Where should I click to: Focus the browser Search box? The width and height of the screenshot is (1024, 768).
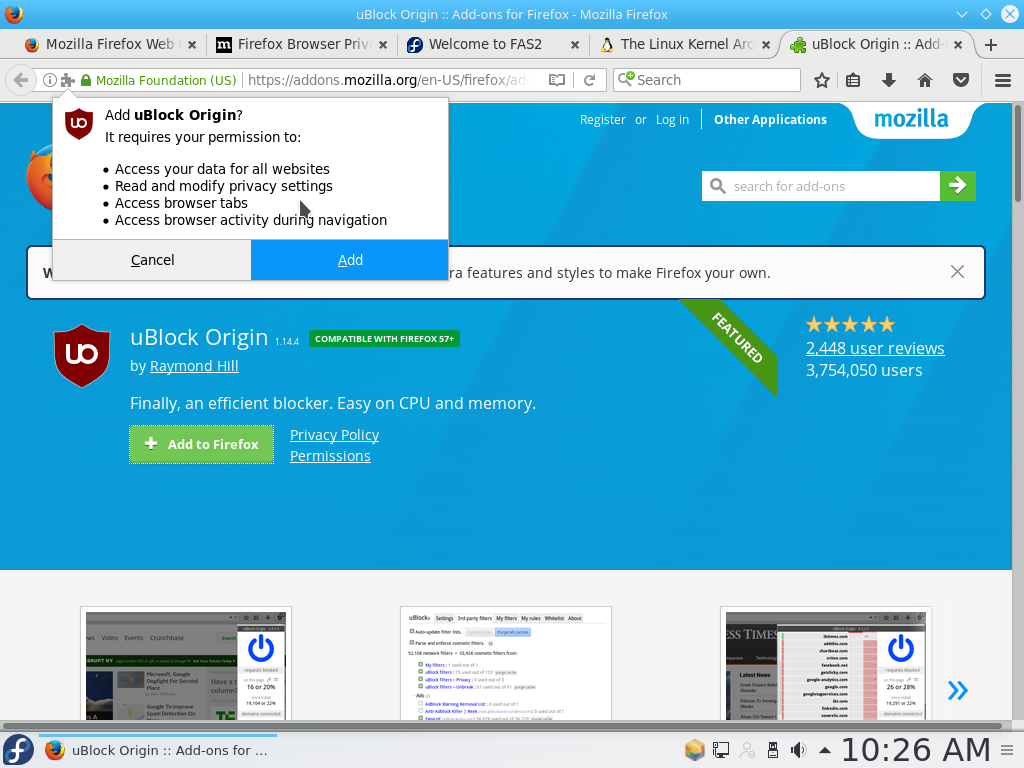707,80
